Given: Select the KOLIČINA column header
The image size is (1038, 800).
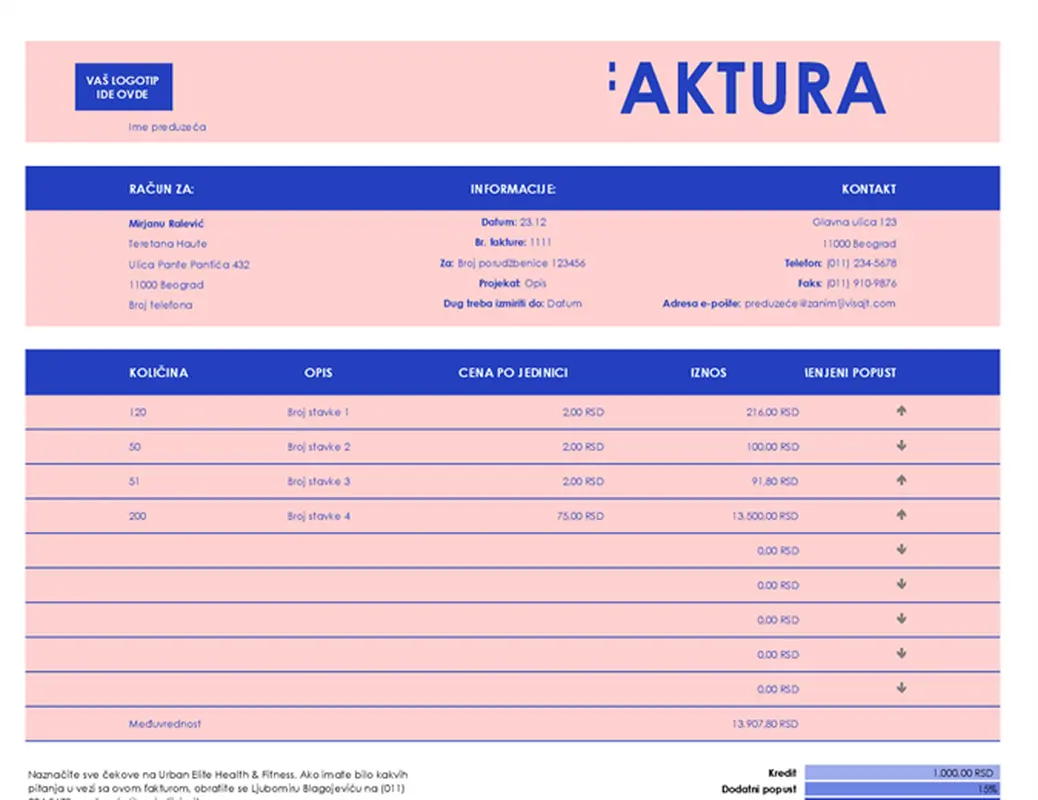Looking at the screenshot, I should tap(158, 373).
